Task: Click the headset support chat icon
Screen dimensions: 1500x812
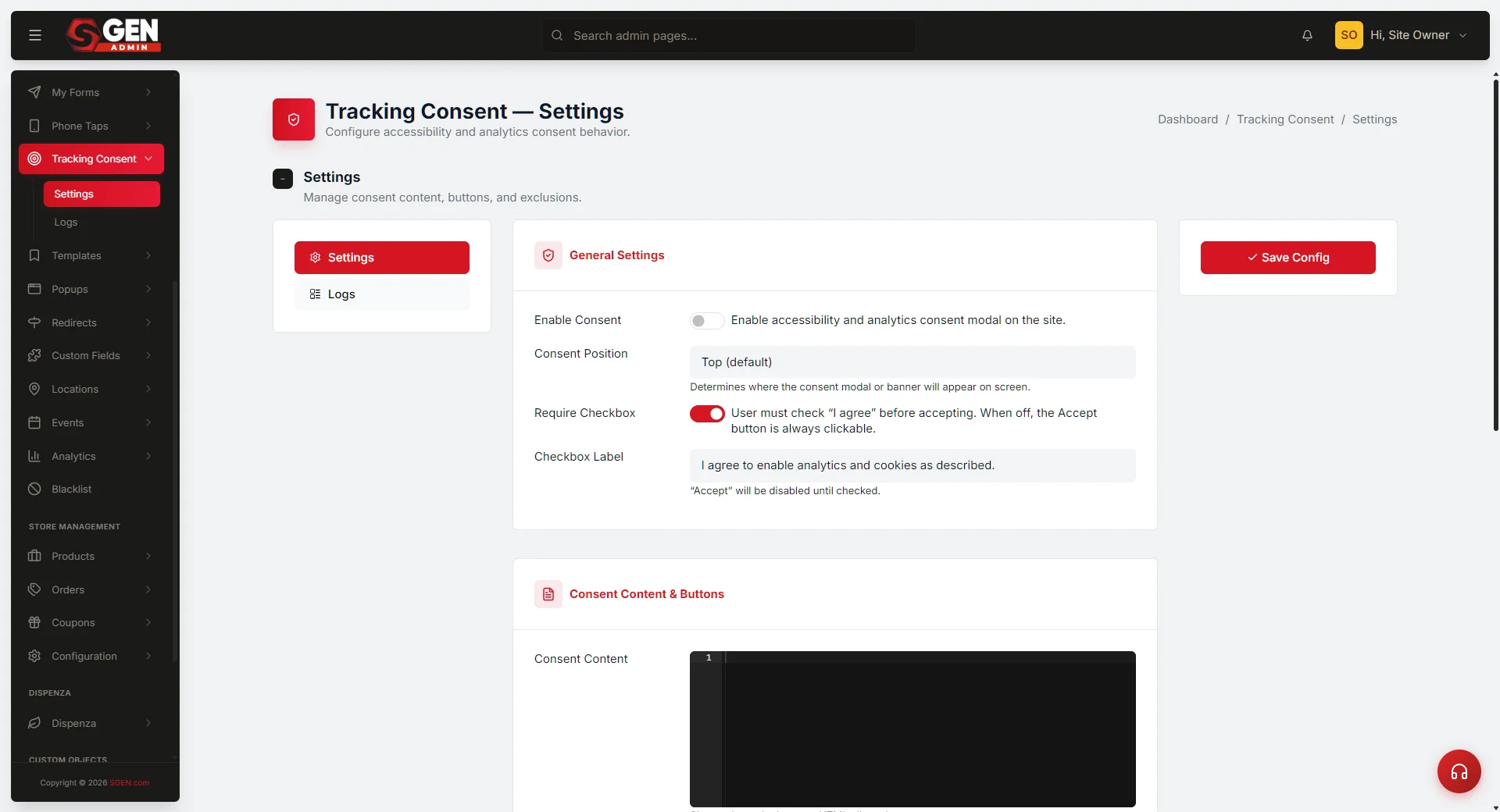Action: 1459,771
